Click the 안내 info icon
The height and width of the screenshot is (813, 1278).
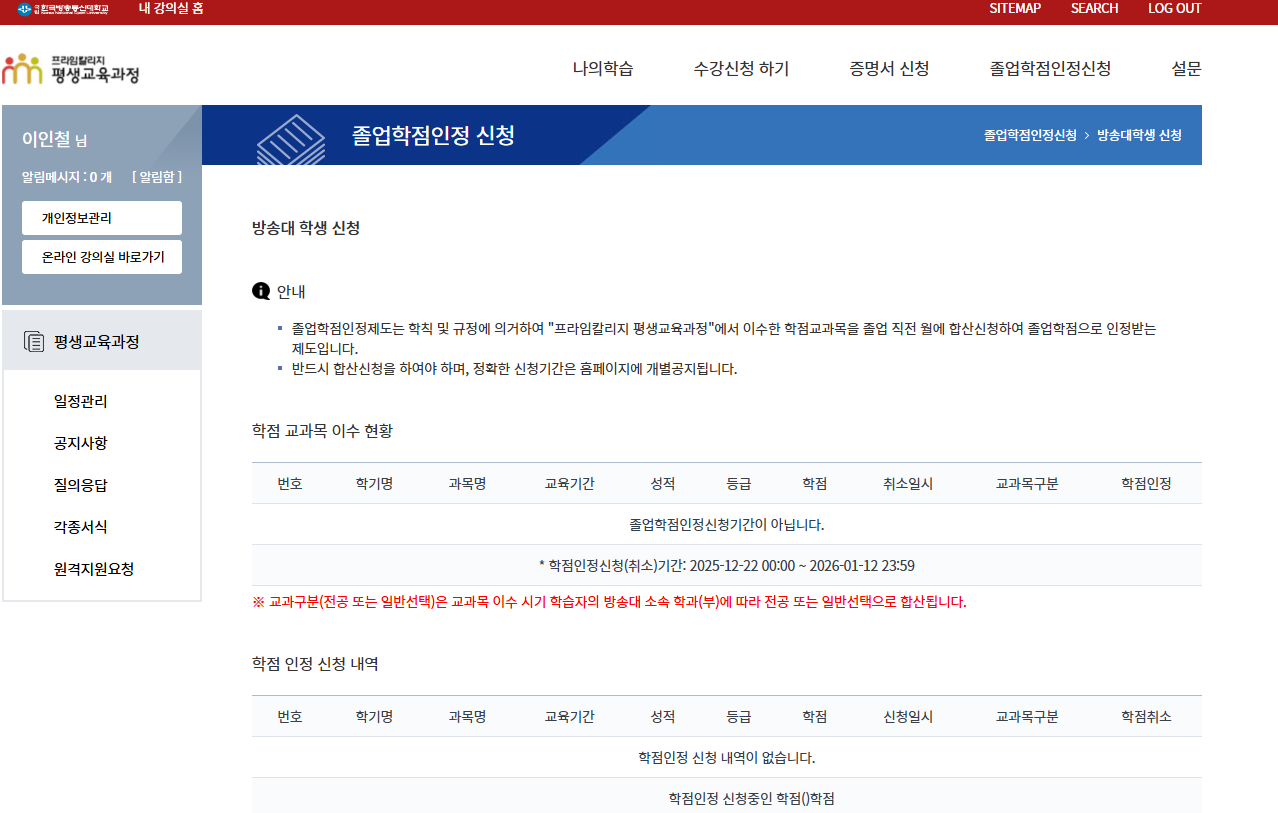[261, 291]
